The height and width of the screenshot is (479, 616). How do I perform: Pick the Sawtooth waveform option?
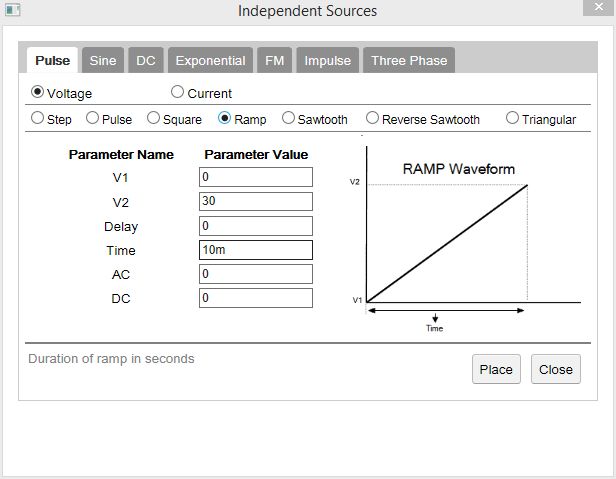click(x=288, y=118)
